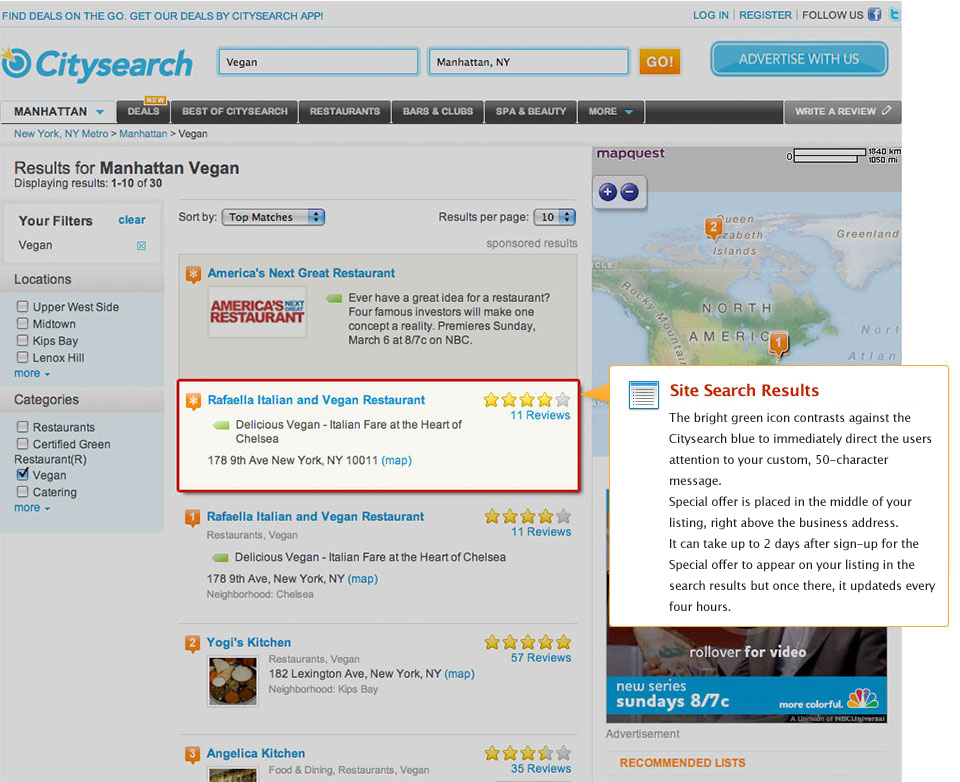Click the NBC peacock logo in the ad
This screenshot has width=960, height=782.
click(863, 699)
